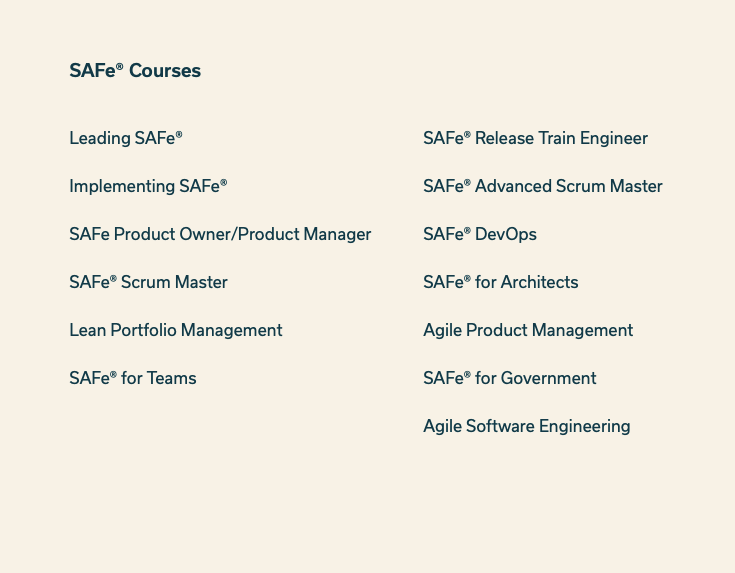The height and width of the screenshot is (573, 735).
Task: Select SAFe for Architects link
Action: coord(500,282)
